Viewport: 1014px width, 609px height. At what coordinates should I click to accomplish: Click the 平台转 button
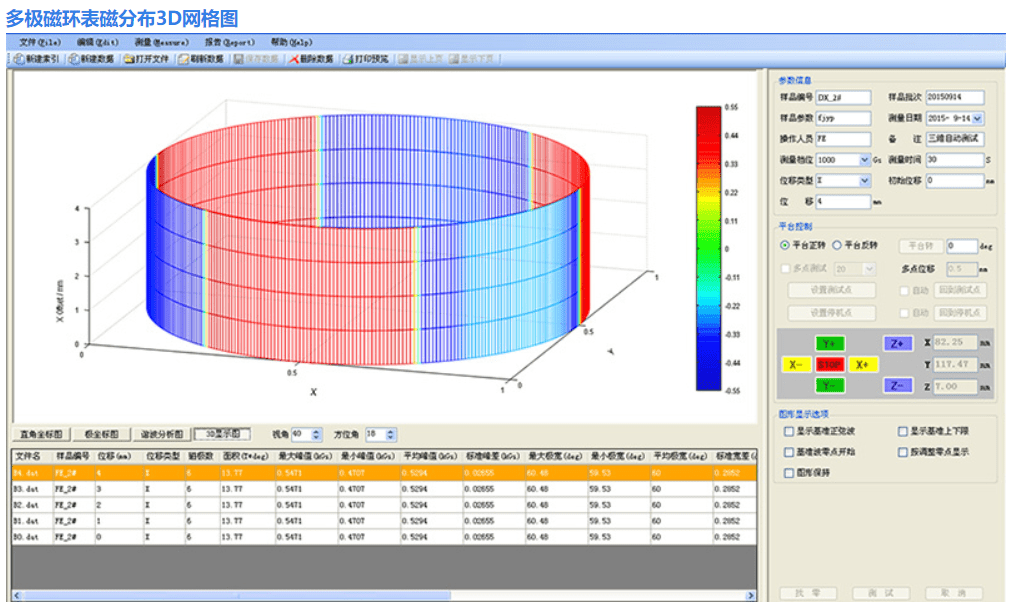920,246
